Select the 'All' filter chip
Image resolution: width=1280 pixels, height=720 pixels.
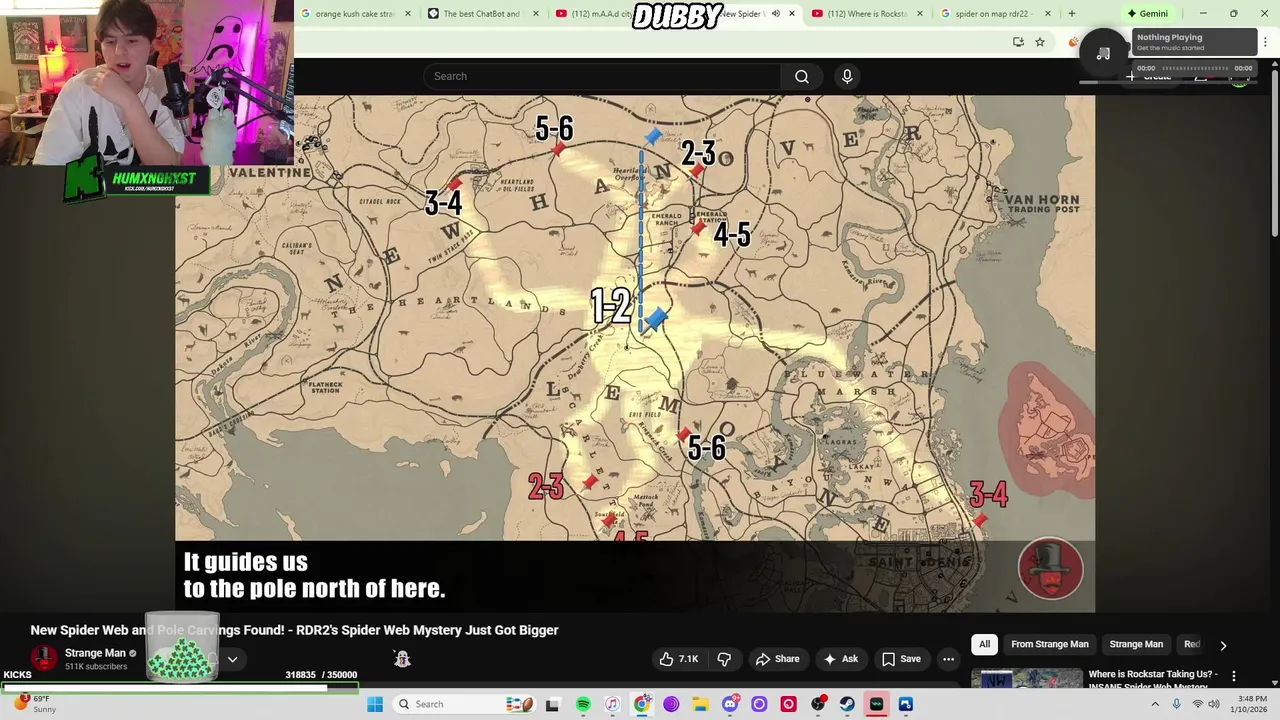984,644
